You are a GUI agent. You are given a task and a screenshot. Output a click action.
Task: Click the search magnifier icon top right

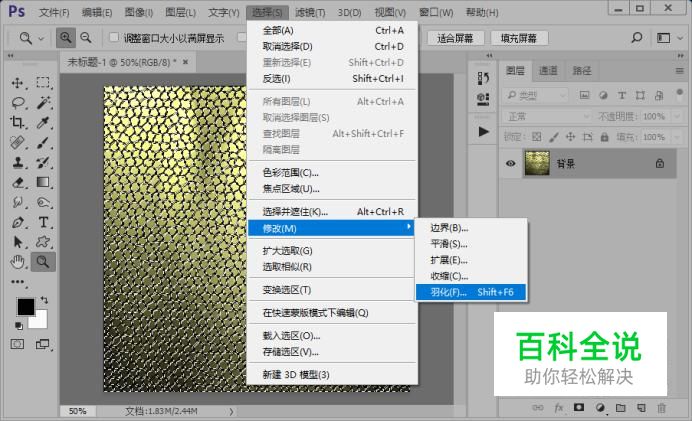[636, 38]
